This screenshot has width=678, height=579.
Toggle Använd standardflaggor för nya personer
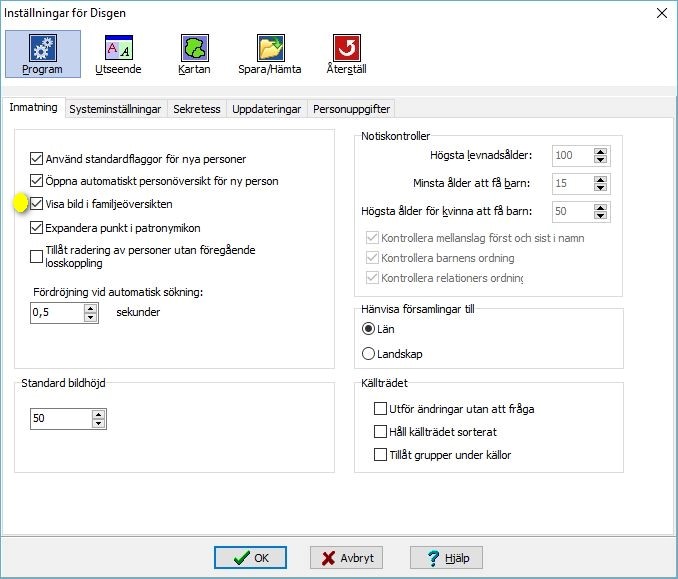point(36,159)
